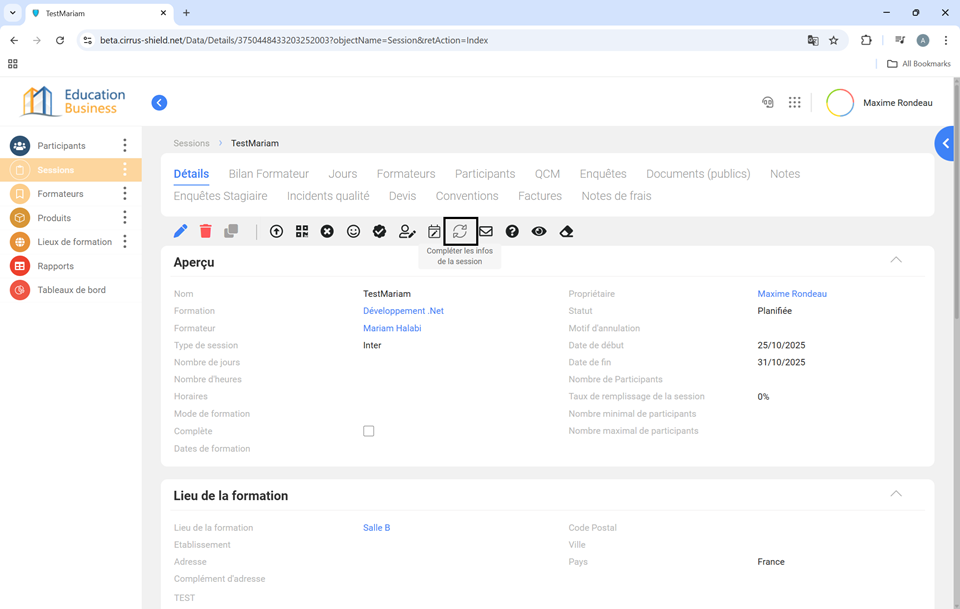Viewport: 960px width, 609px height.
Task: Toggle the Complète checkbox
Action: (x=369, y=431)
